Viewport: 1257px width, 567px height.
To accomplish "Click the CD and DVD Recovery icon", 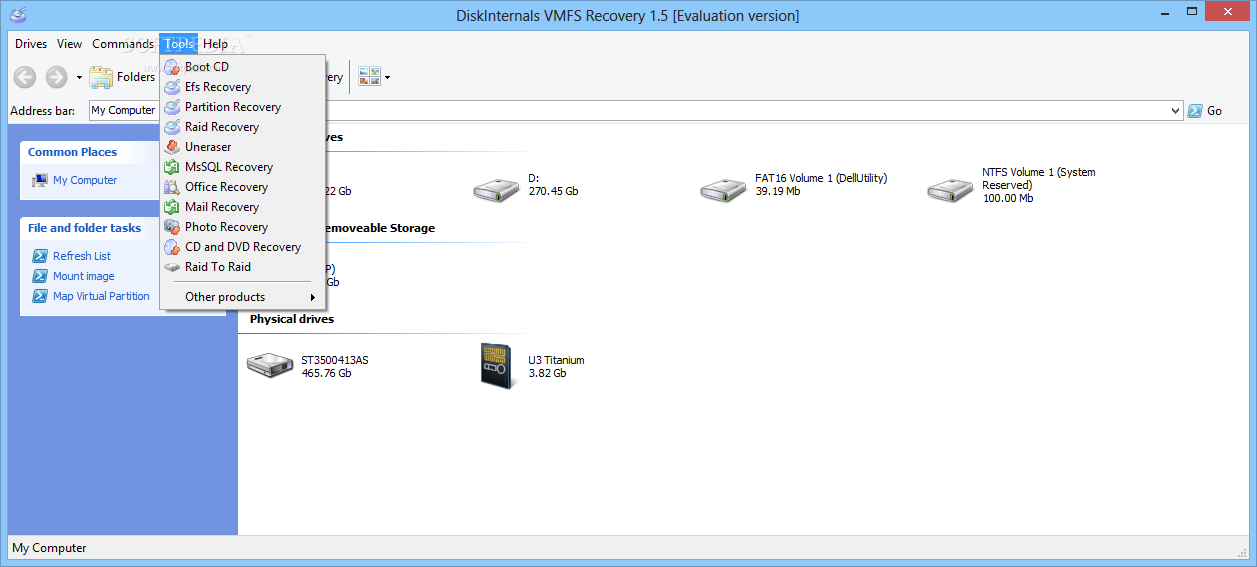I will 171,247.
